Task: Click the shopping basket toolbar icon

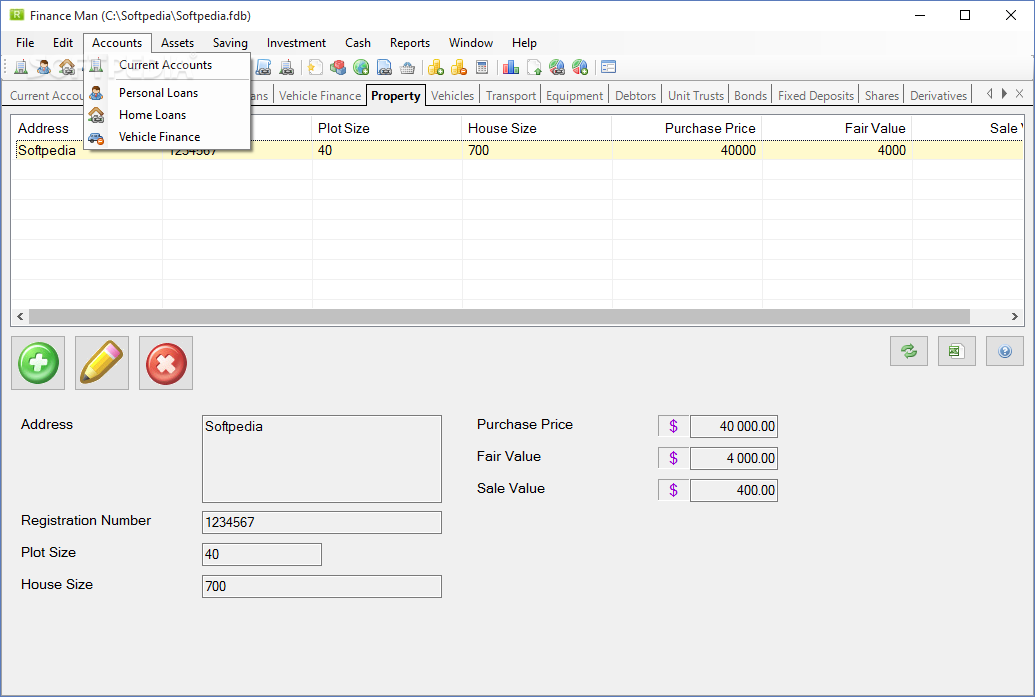Action: pos(407,67)
